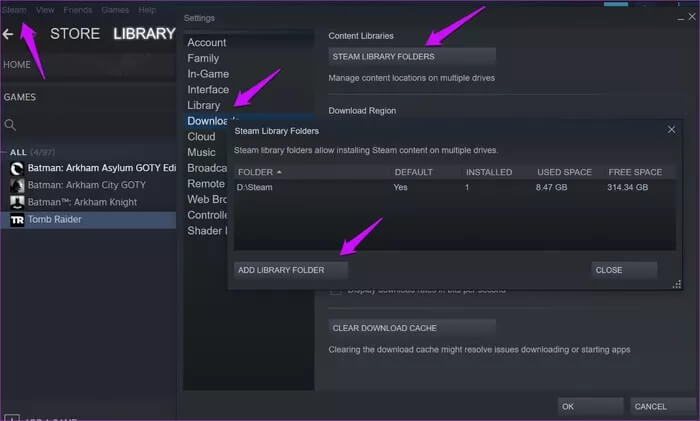
Task: Click the library search magnifier icon
Action: (10, 125)
